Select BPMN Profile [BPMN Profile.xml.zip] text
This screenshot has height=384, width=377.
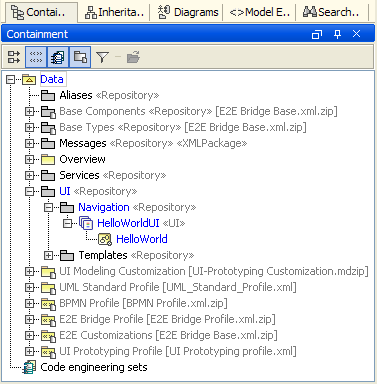point(143,303)
